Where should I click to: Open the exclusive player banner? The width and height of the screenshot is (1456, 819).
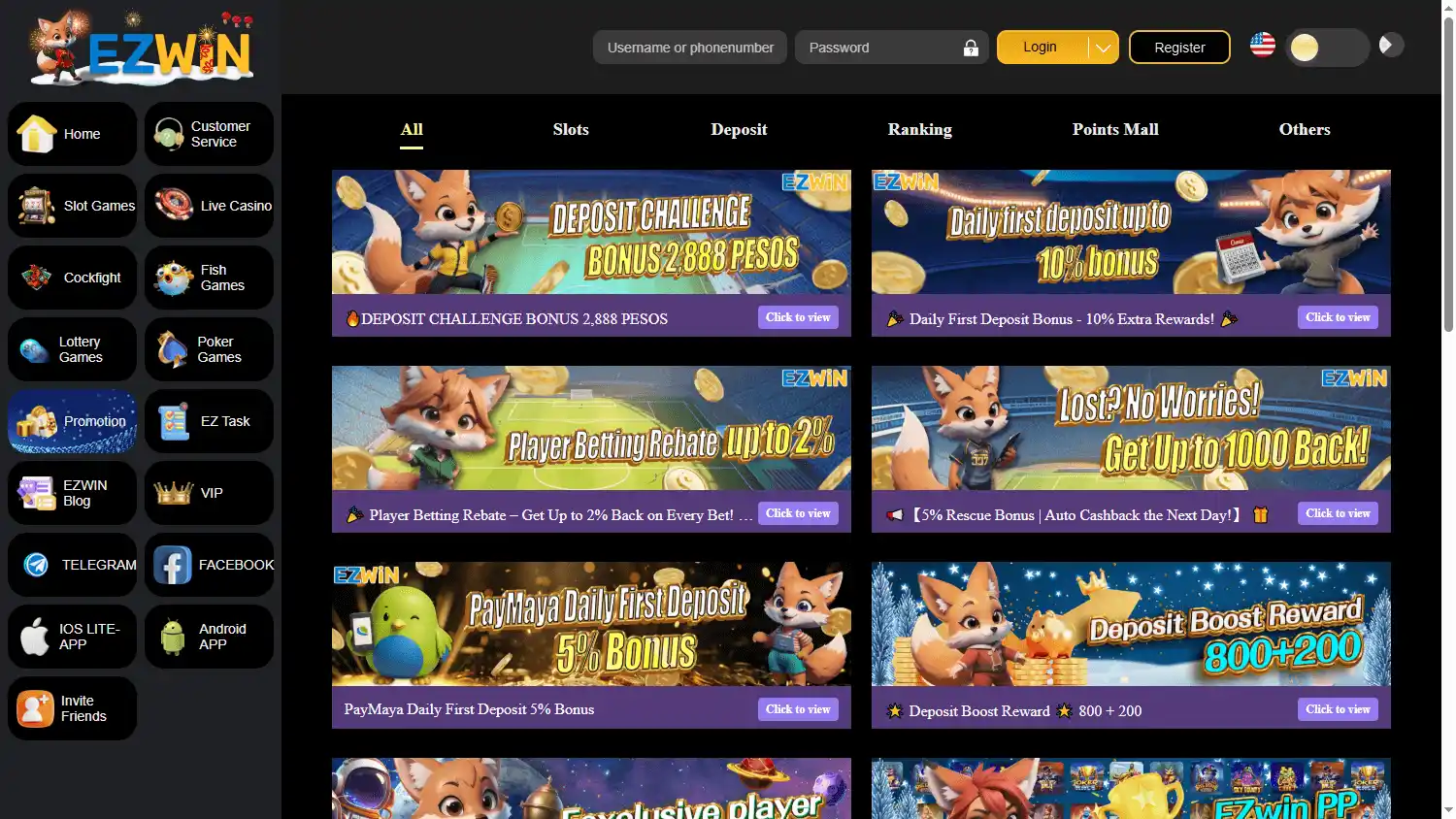click(591, 788)
